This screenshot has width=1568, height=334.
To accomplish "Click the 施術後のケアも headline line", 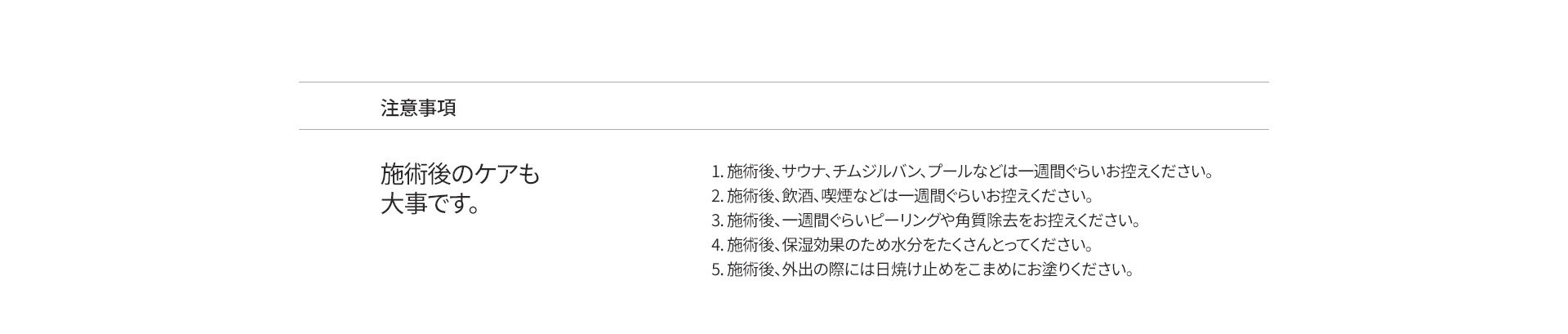I will coord(460,174).
